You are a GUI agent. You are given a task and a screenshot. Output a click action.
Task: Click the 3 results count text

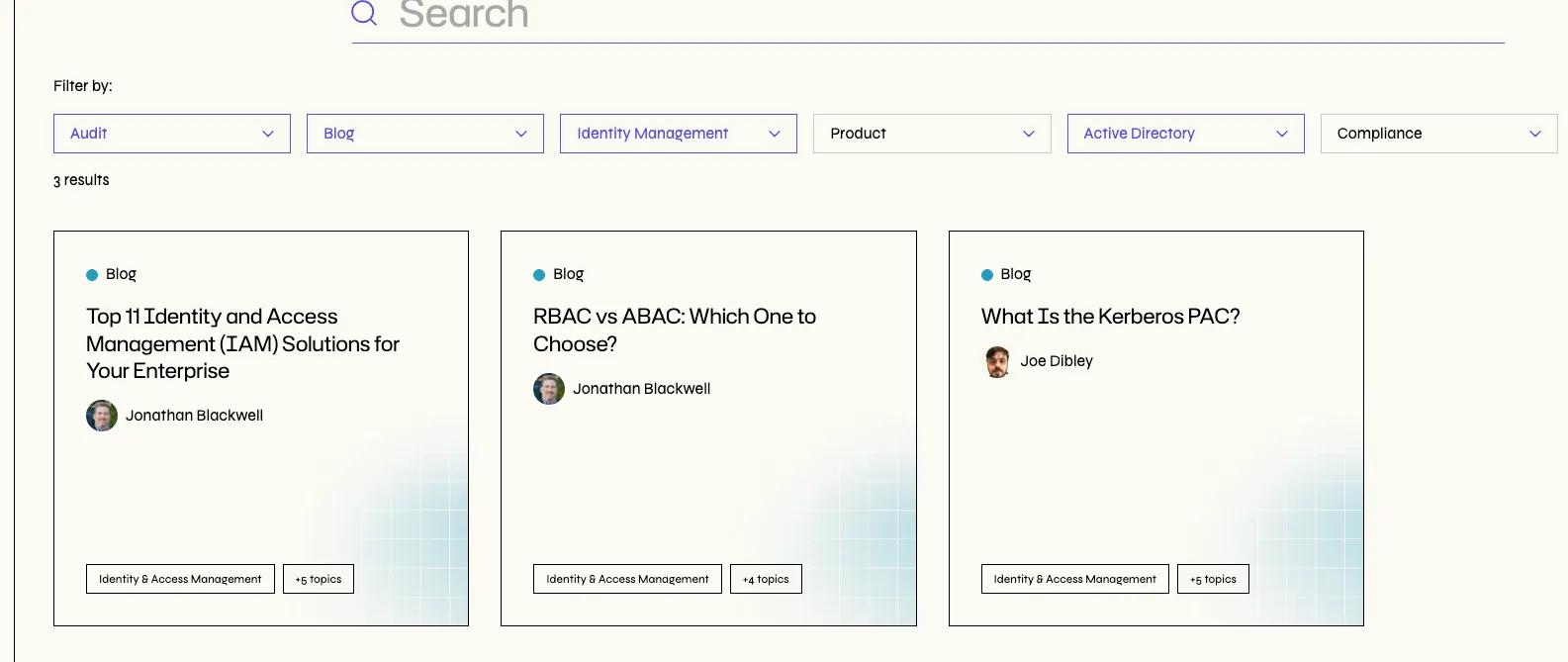tap(81, 180)
